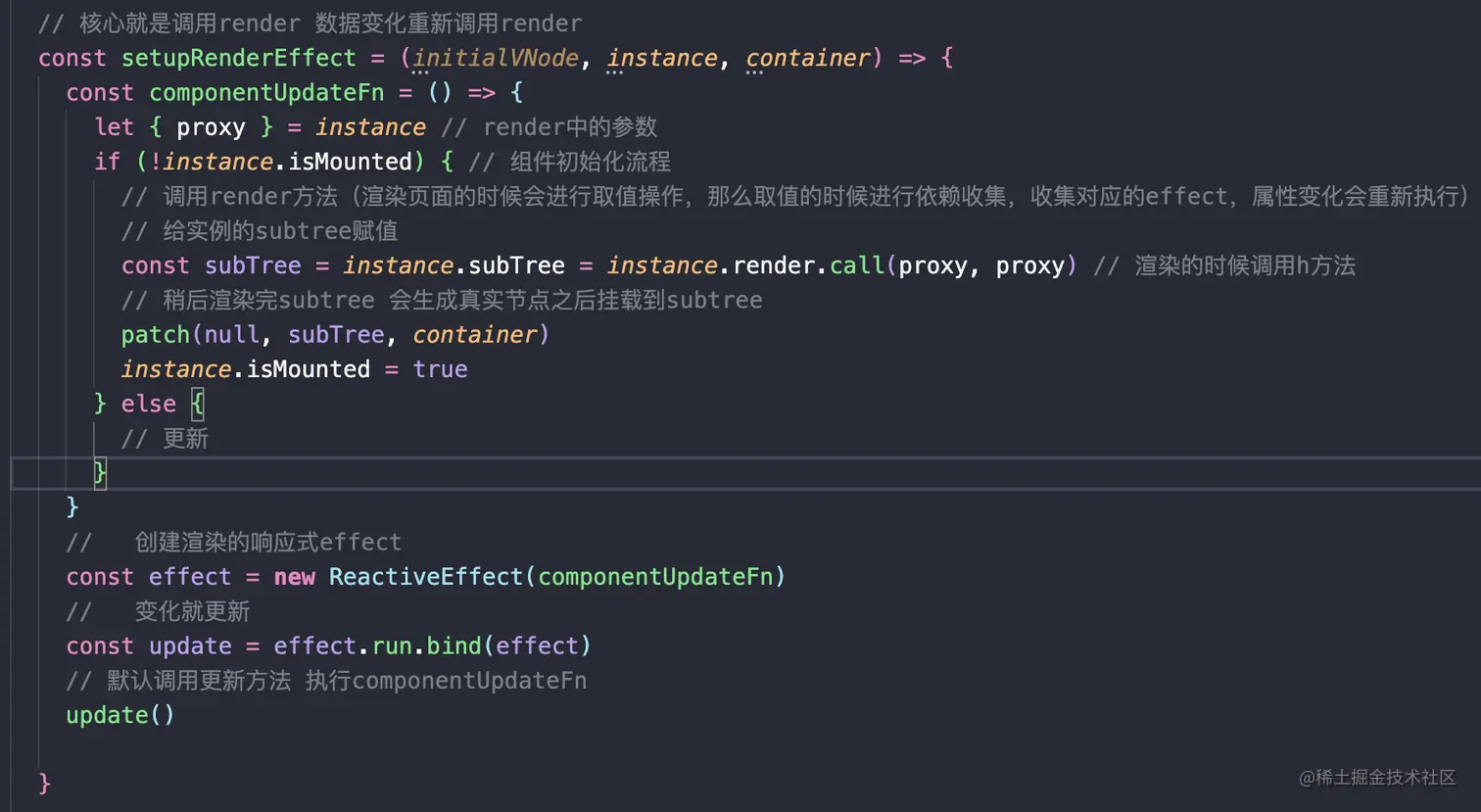
Task: Click the const update variable name
Action: pos(190,645)
